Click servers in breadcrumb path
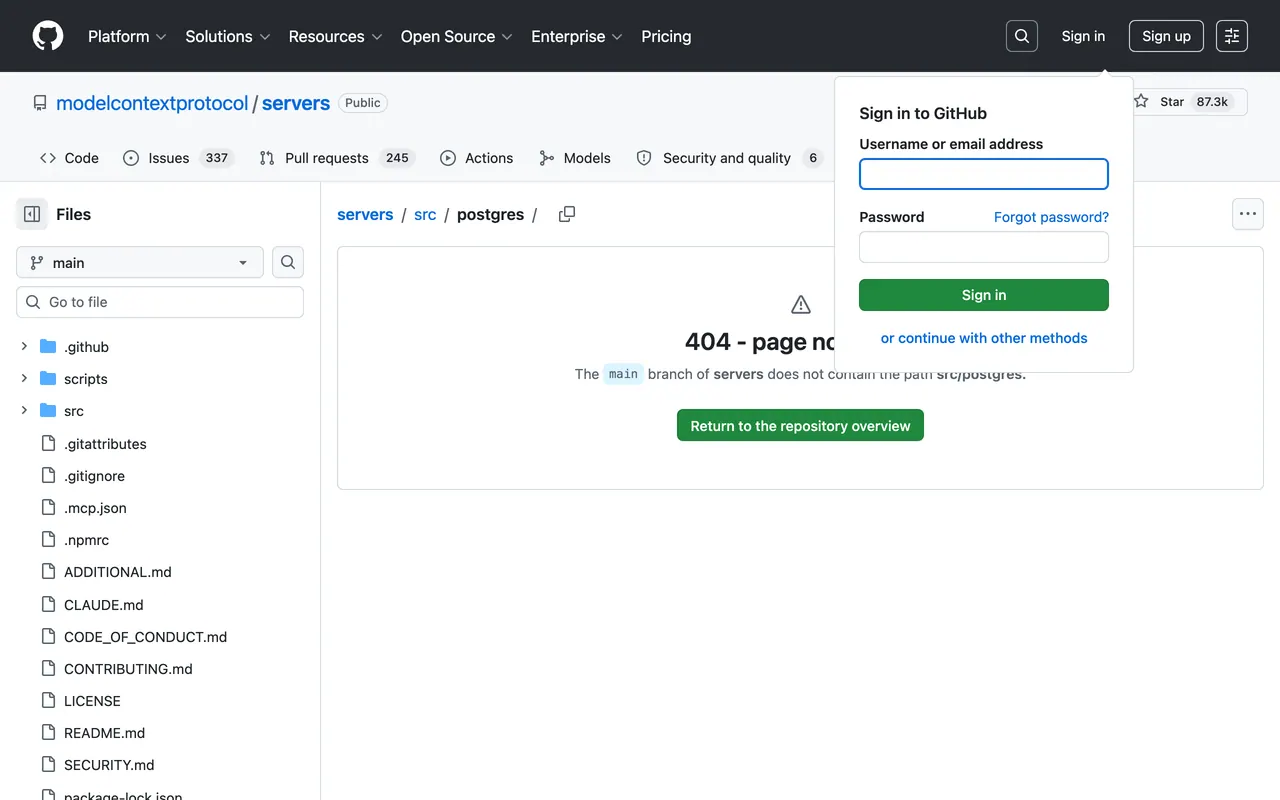This screenshot has width=1280, height=800. tap(365, 214)
